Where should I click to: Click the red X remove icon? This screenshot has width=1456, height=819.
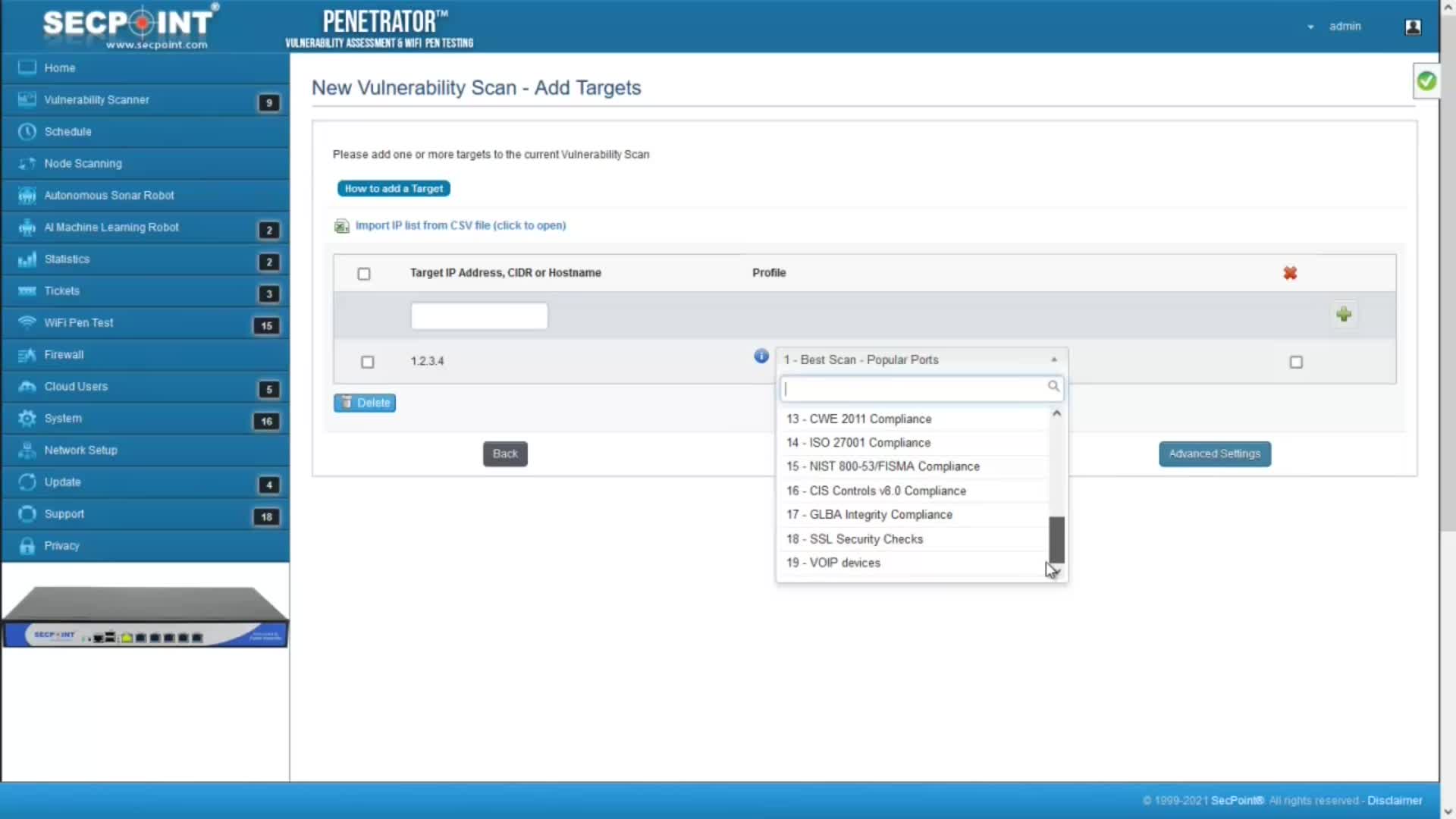click(x=1290, y=273)
